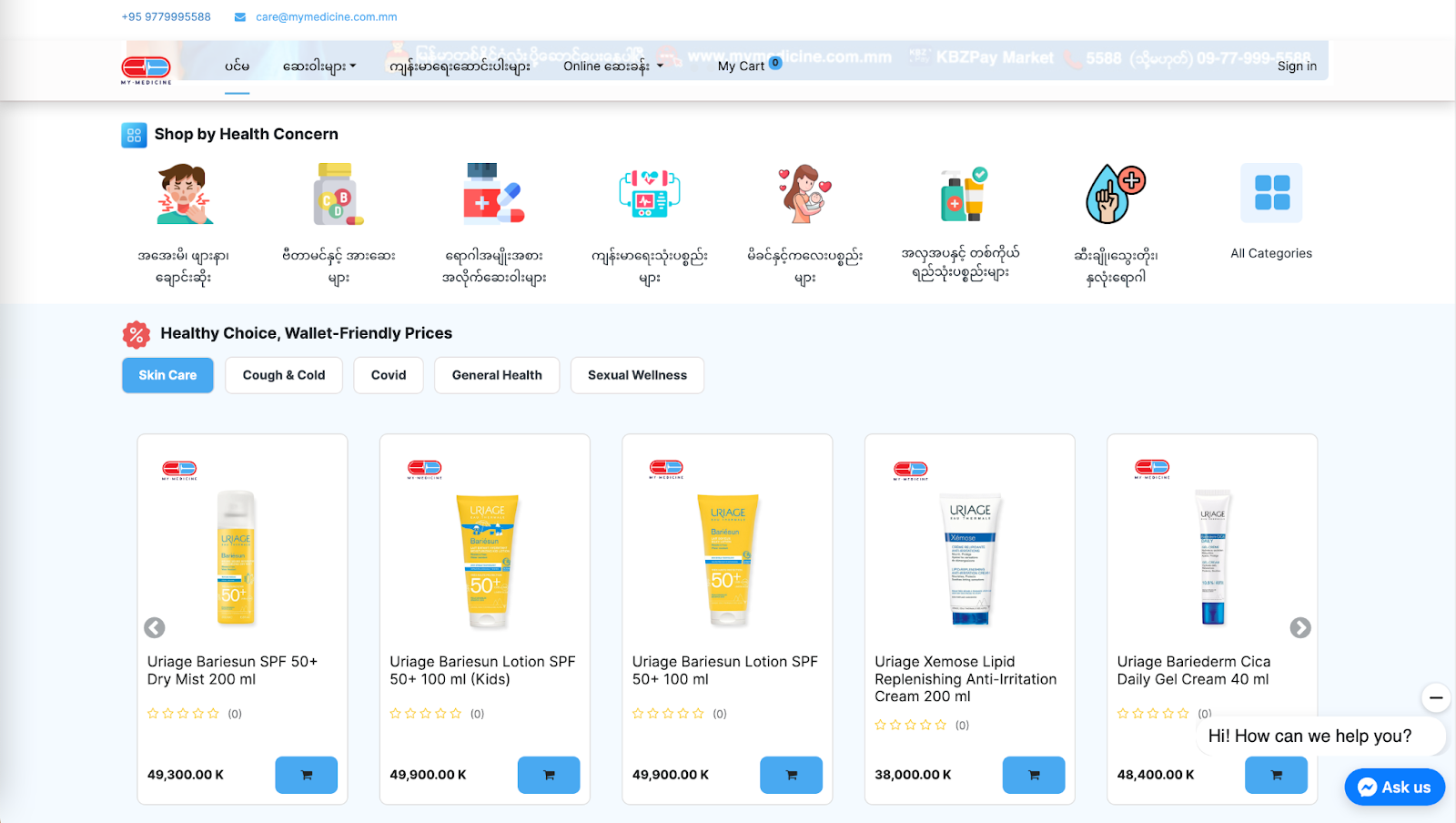Rate Xemose Lipid Cream using its stars
The height and width of the screenshot is (823, 1456).
point(910,726)
